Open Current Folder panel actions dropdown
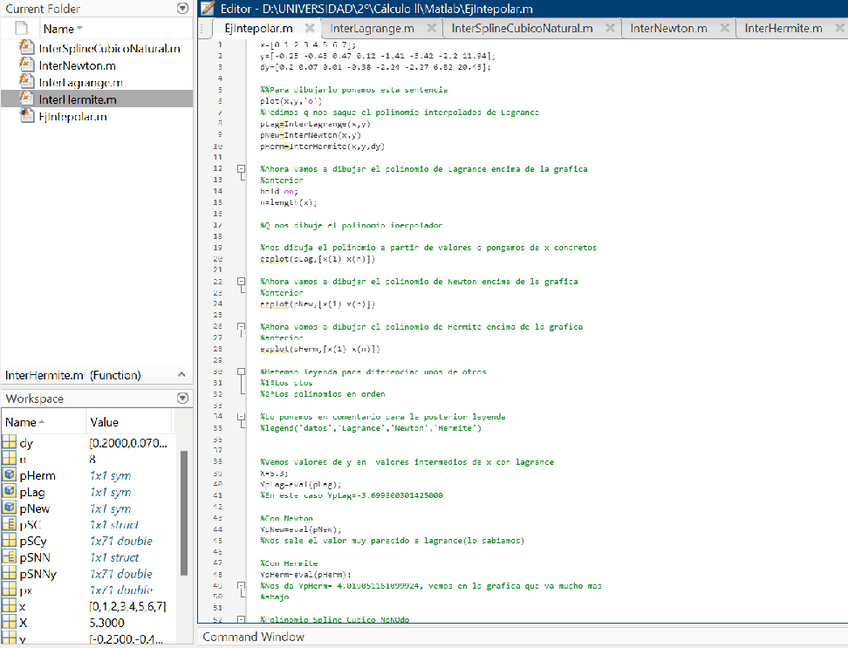848x648 pixels. tap(181, 8)
